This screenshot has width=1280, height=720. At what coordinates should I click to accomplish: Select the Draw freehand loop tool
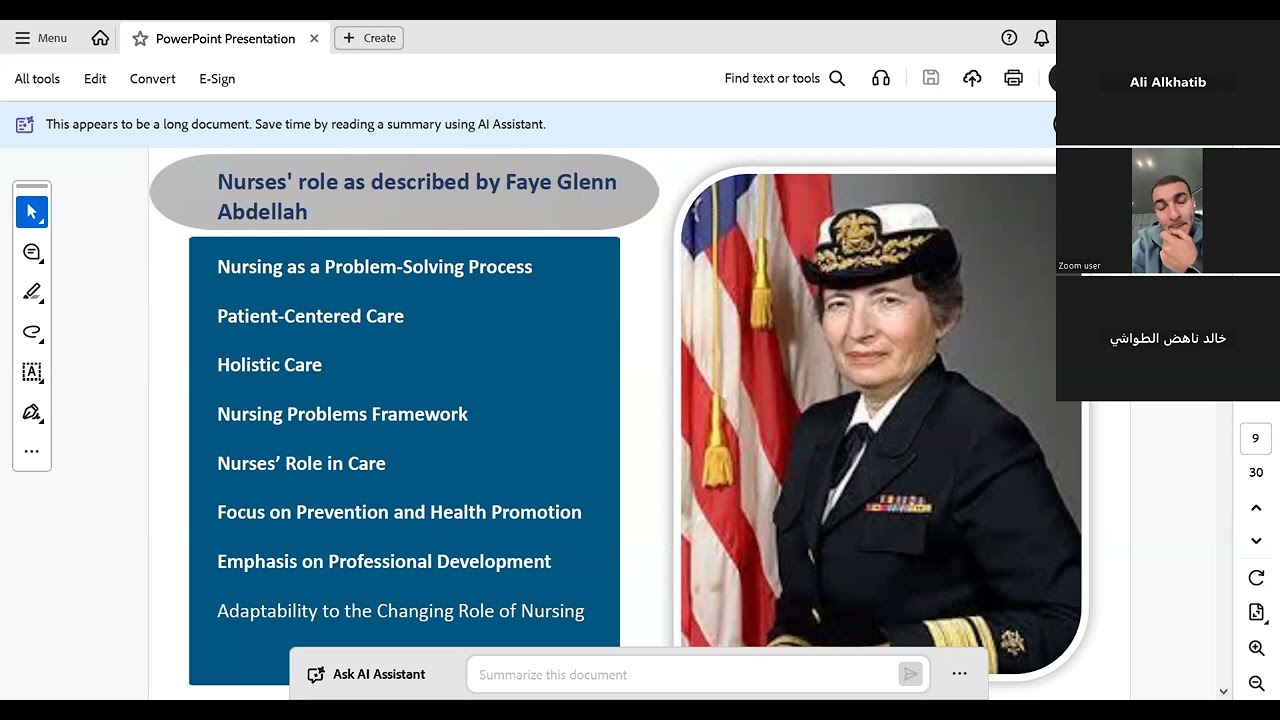pyautogui.click(x=32, y=332)
